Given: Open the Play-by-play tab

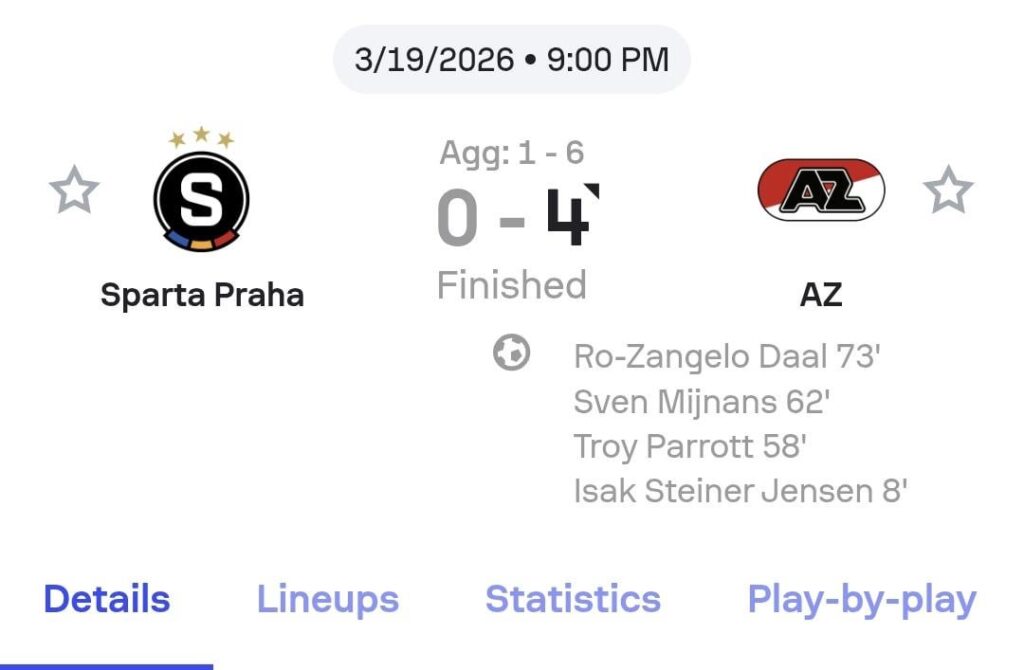Looking at the screenshot, I should click(x=859, y=598).
